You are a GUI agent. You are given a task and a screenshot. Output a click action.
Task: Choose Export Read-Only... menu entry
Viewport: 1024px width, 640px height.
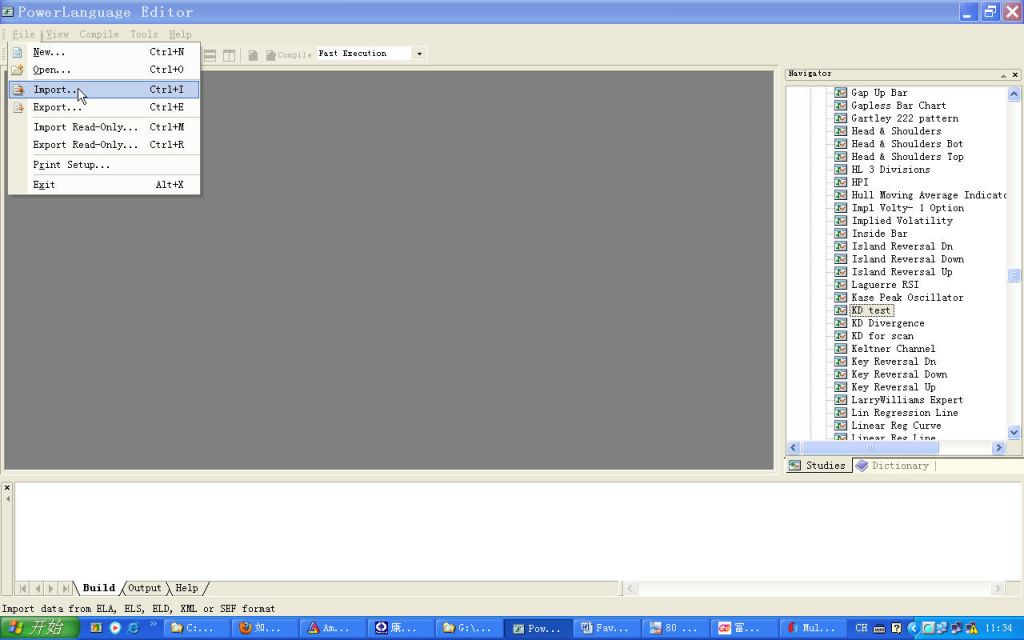click(104, 145)
